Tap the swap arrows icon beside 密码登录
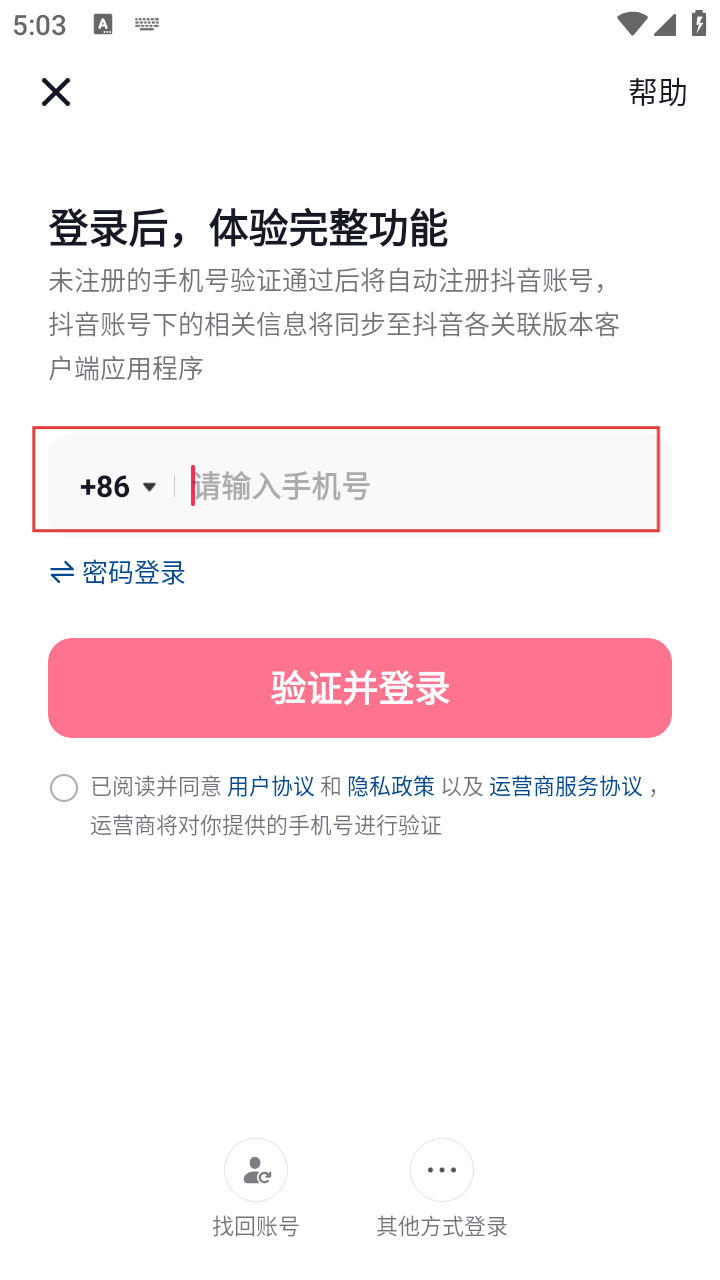Image resolution: width=720 pixels, height=1280 pixels. (x=62, y=573)
